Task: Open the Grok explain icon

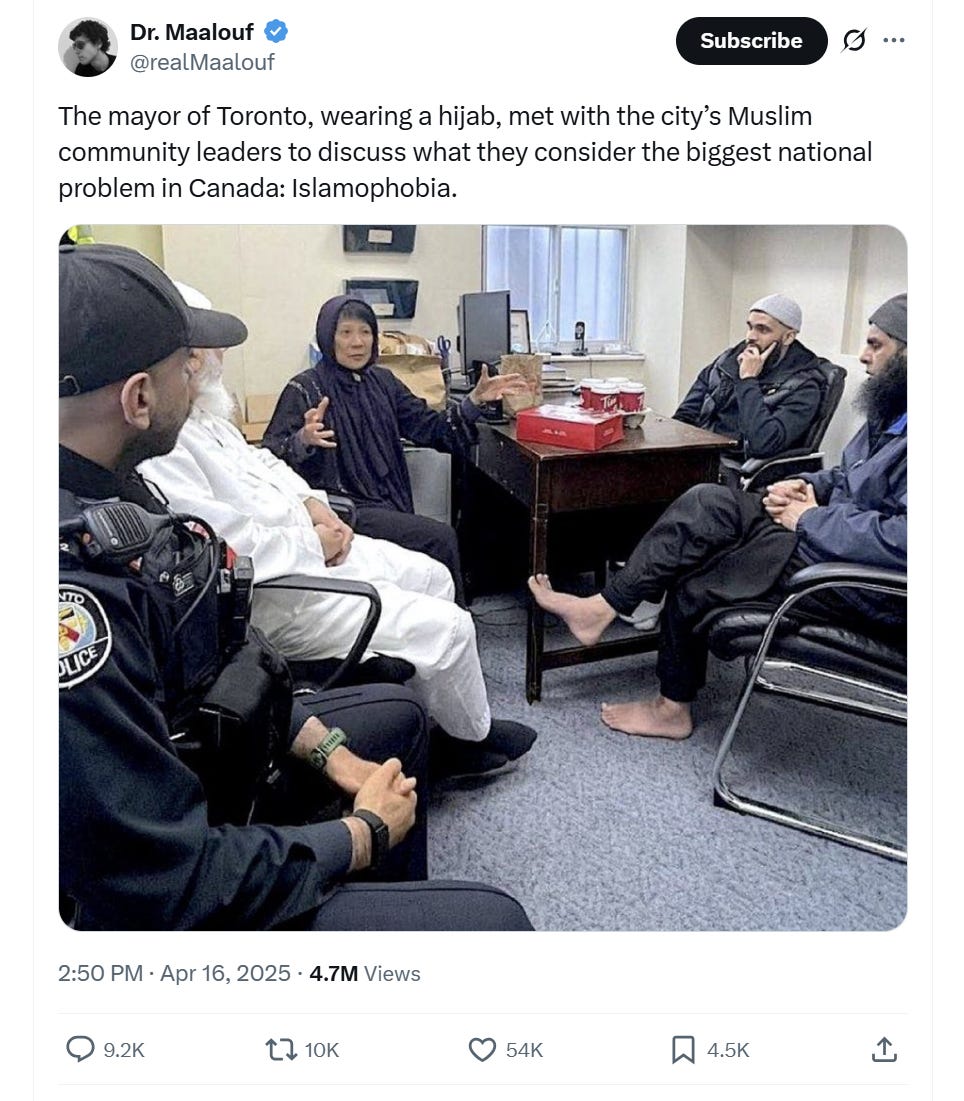Action: [854, 41]
